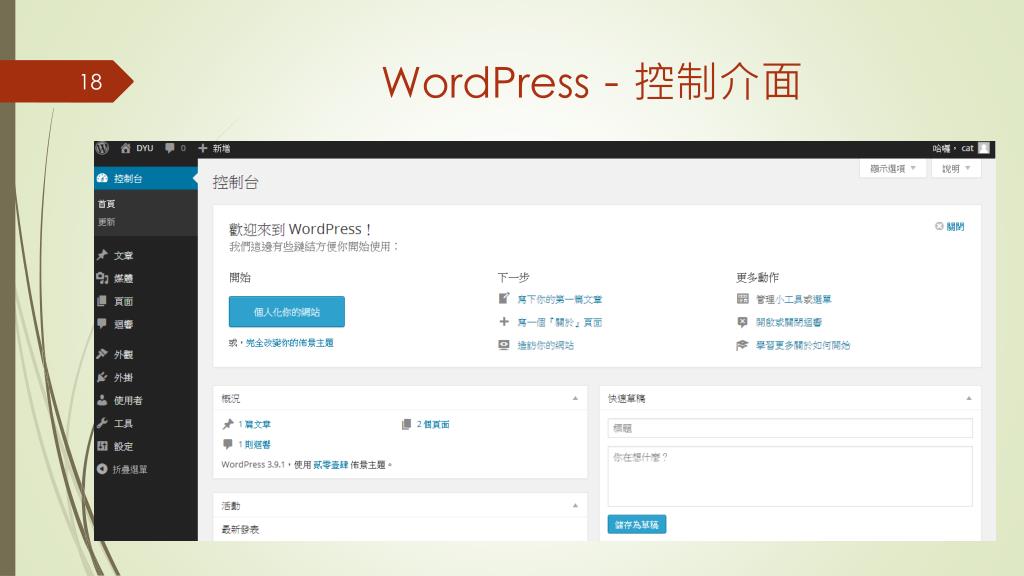Collapse the 概況 panel with its arrow
This screenshot has height=576, width=1024.
click(575, 398)
